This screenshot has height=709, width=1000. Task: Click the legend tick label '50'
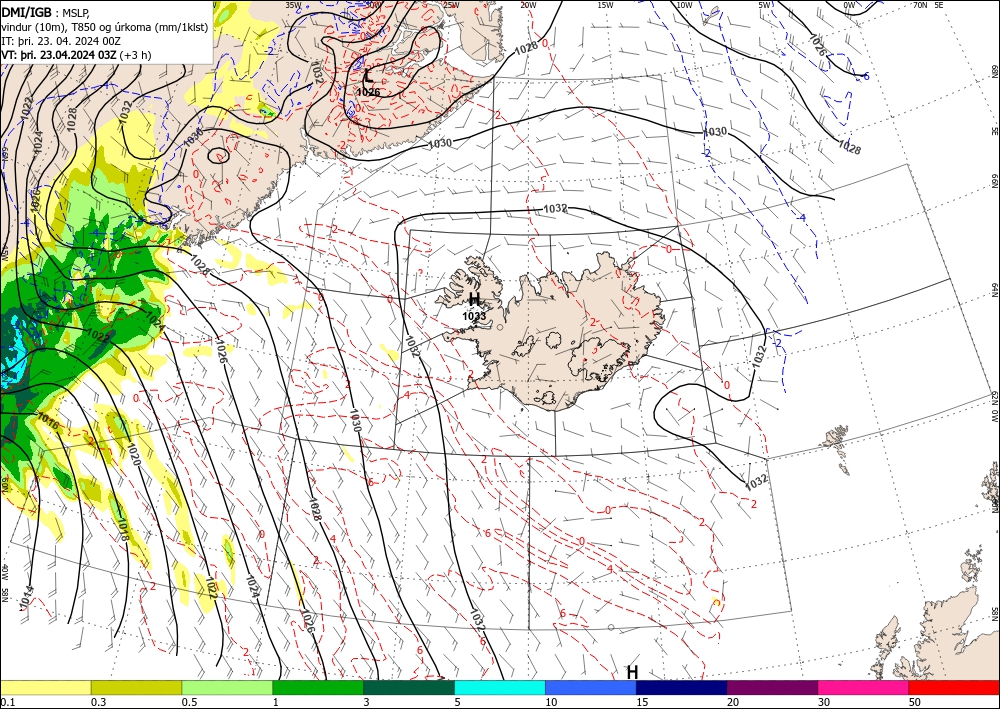(x=915, y=702)
